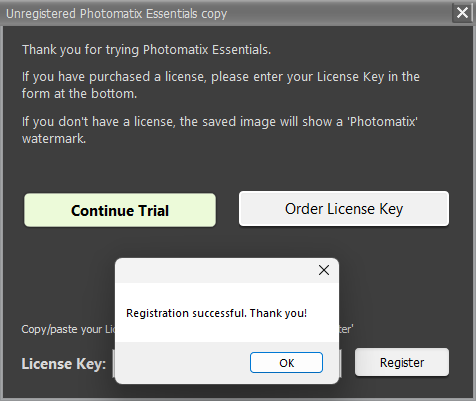Click the 'Registration successful. Thank you!' message
Image resolution: width=476 pixels, height=401 pixels.
[x=216, y=313]
